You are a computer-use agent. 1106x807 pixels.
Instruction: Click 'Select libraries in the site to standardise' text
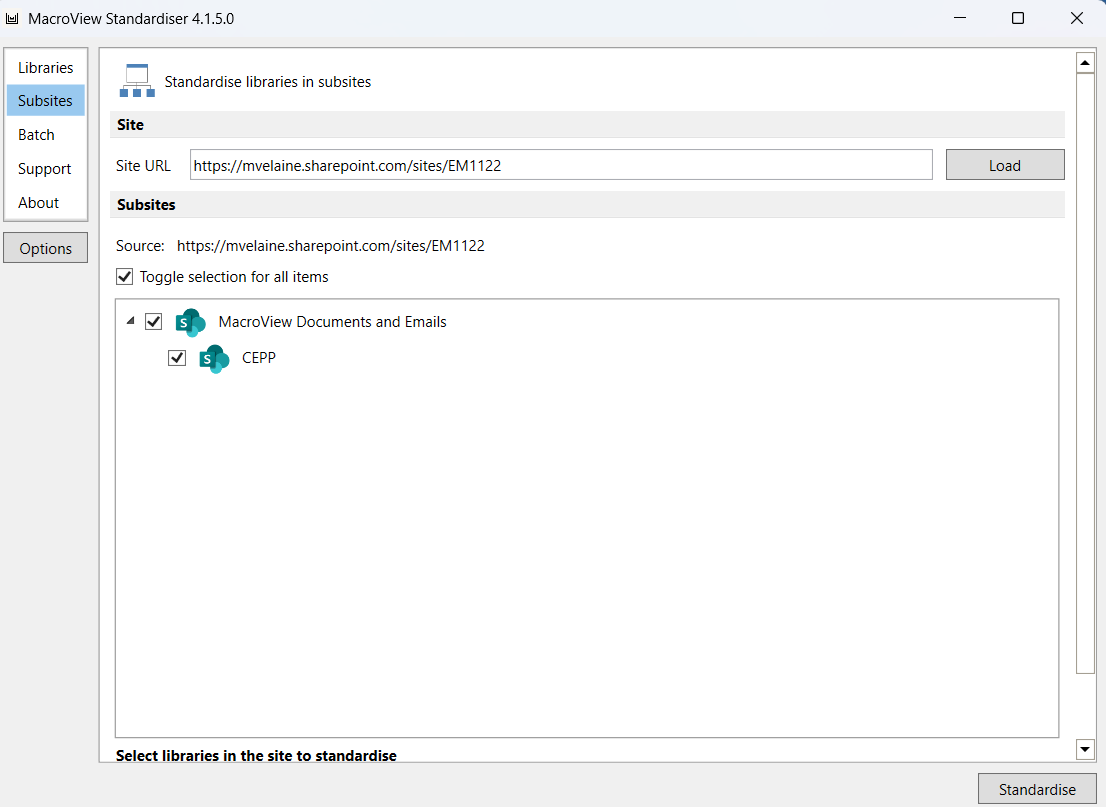(x=256, y=756)
